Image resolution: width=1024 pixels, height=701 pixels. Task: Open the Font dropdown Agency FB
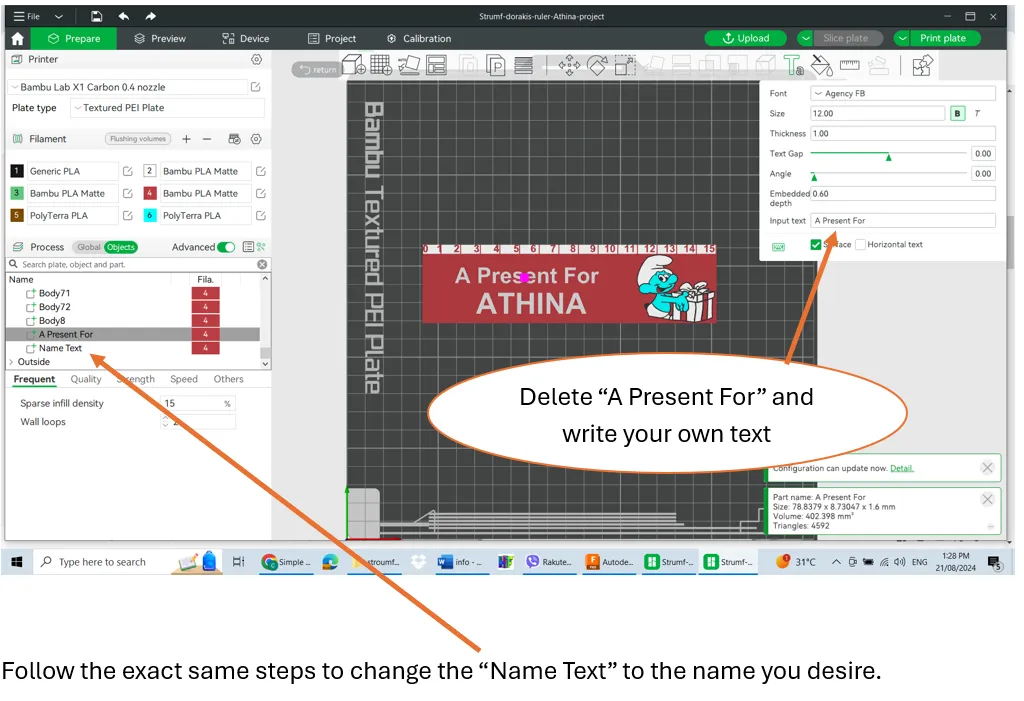click(x=903, y=93)
